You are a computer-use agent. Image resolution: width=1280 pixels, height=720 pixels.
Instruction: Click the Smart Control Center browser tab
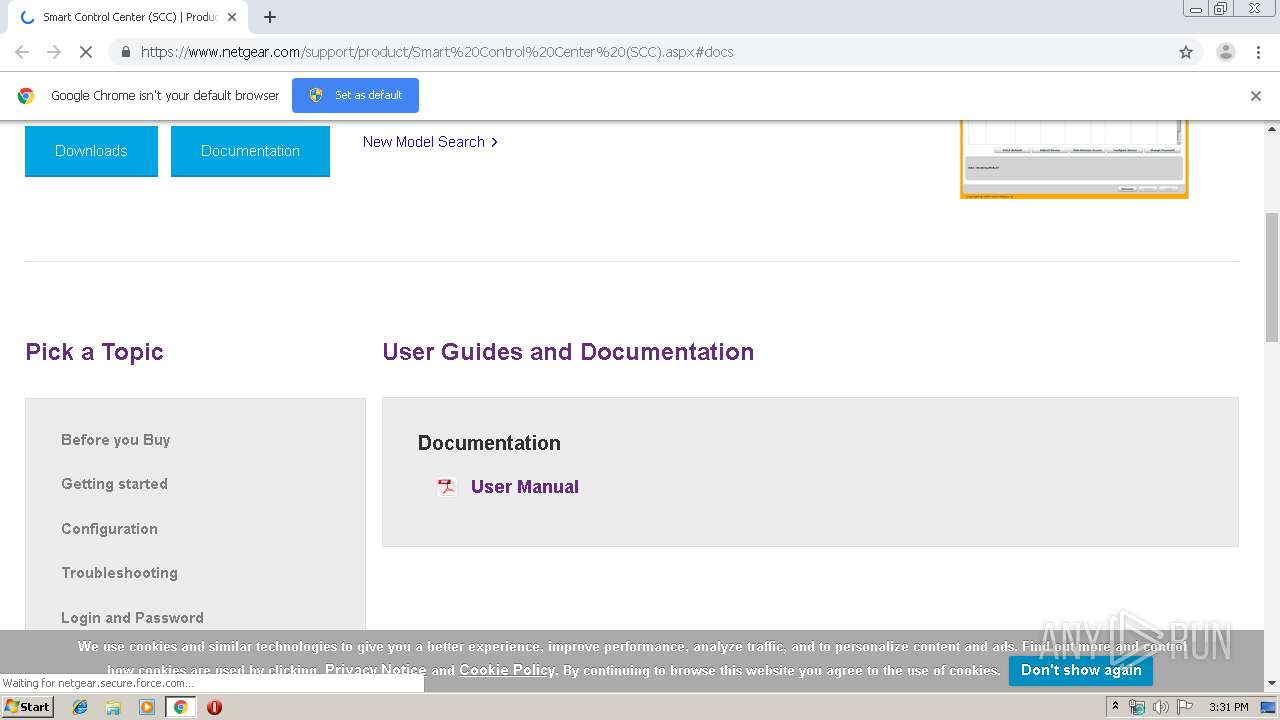pyautogui.click(x=126, y=17)
